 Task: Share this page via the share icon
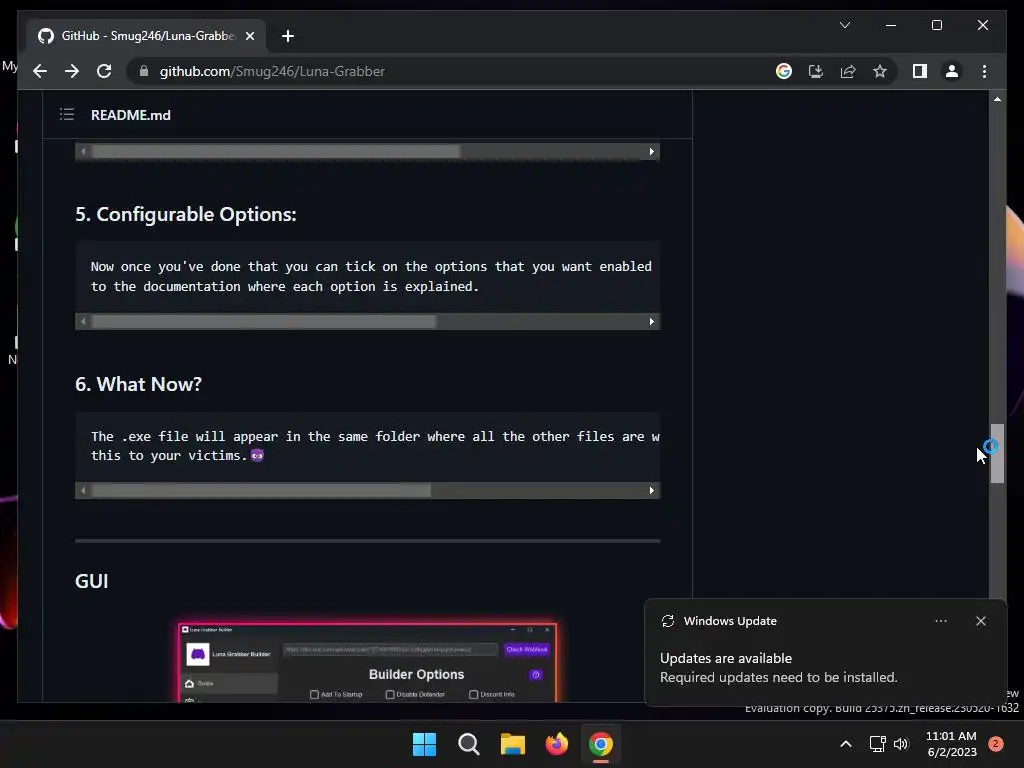[x=848, y=71]
